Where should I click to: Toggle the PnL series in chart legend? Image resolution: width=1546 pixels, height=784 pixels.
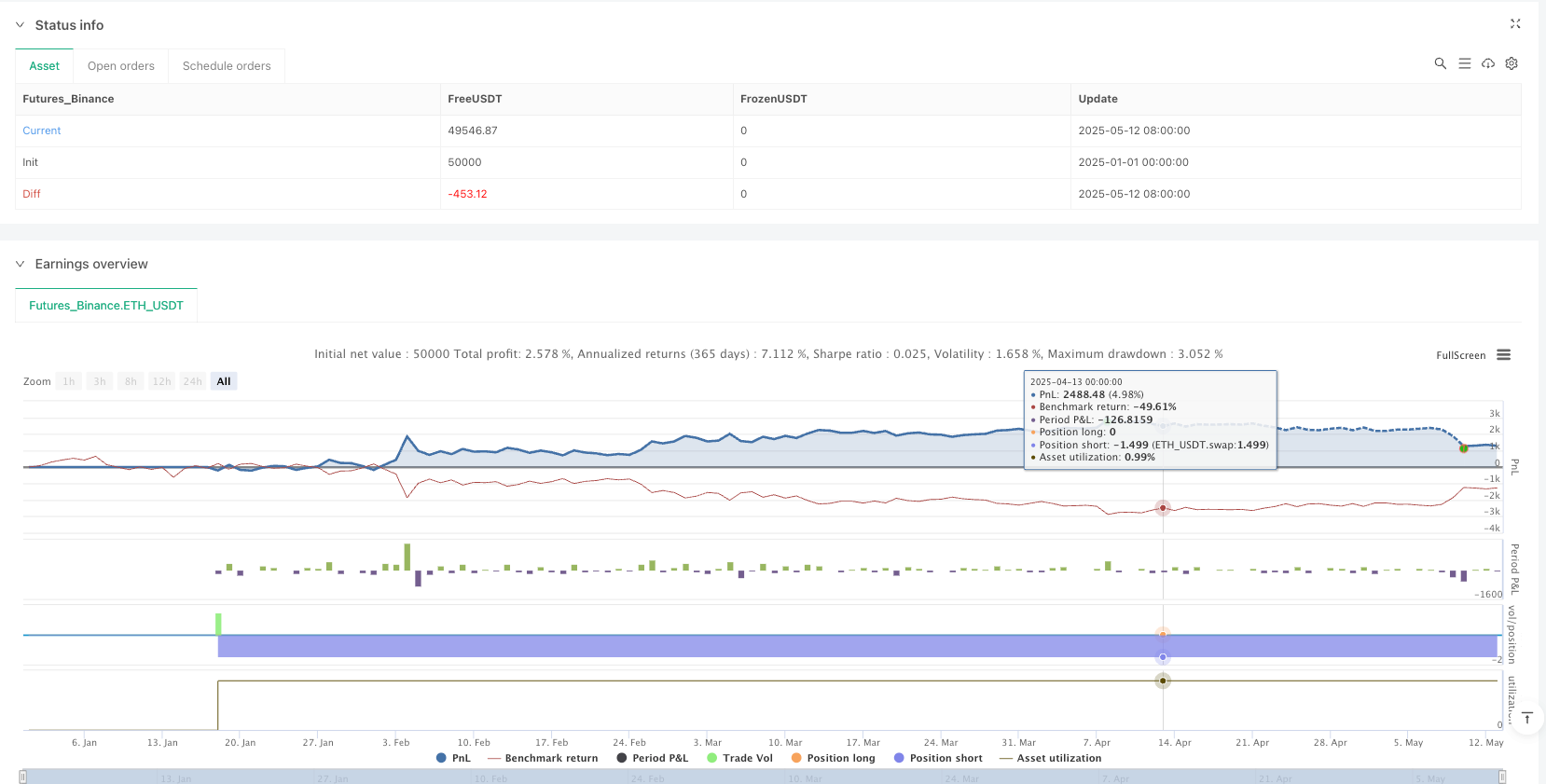[453, 758]
